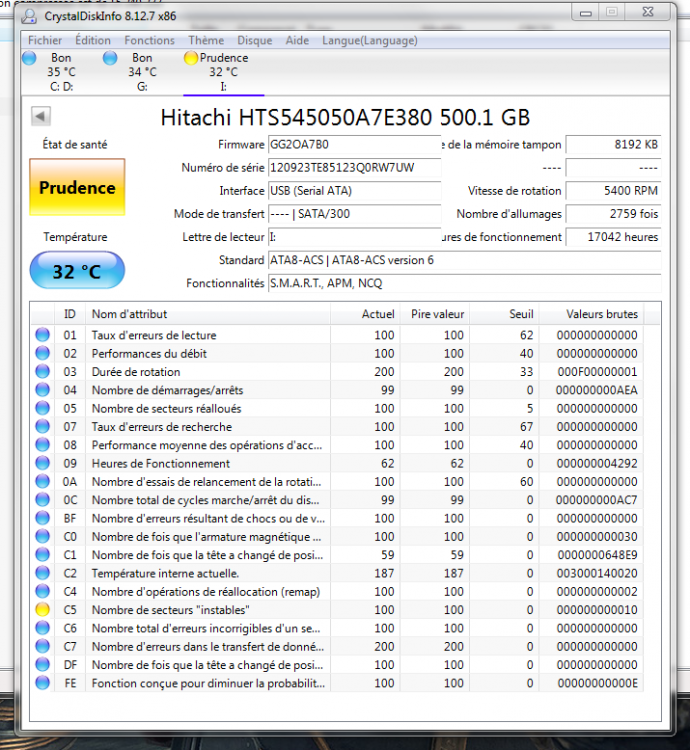Open the Langue(Language) menu
Screen dimensions: 690x750
pos(354,40)
